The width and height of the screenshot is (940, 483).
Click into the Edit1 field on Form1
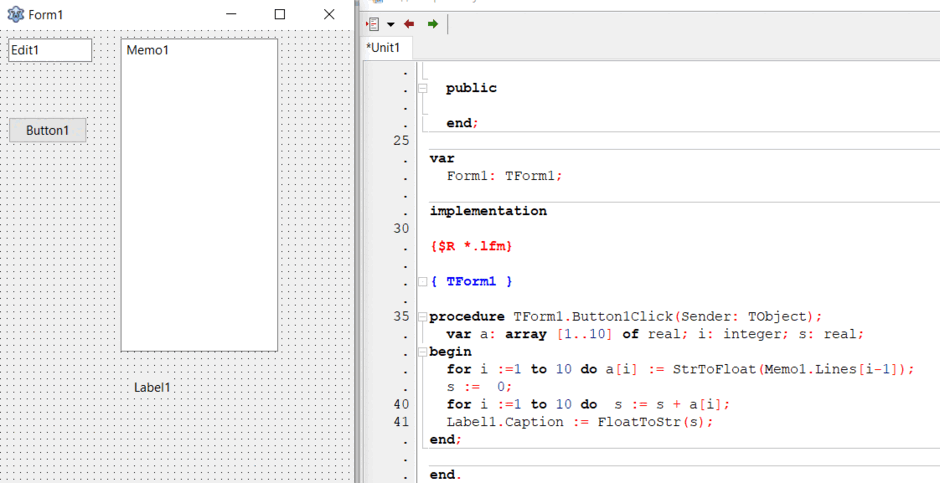(50, 50)
